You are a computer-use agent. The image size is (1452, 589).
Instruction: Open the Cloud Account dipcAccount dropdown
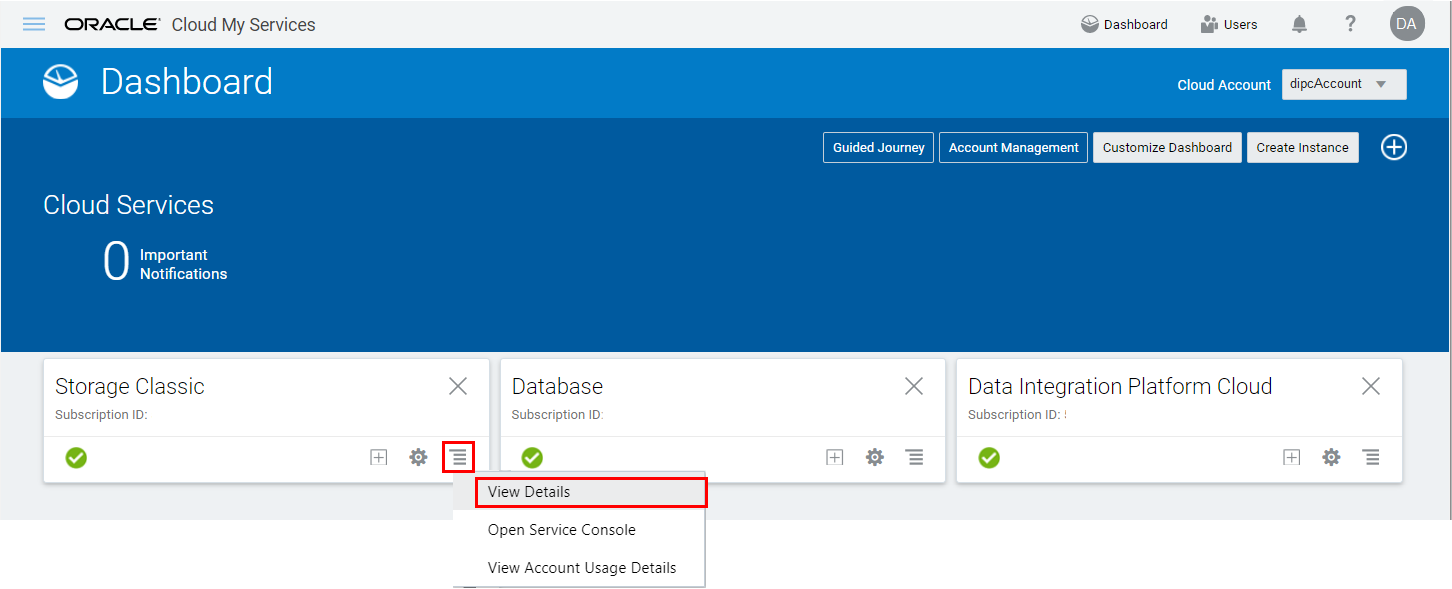pos(1344,84)
